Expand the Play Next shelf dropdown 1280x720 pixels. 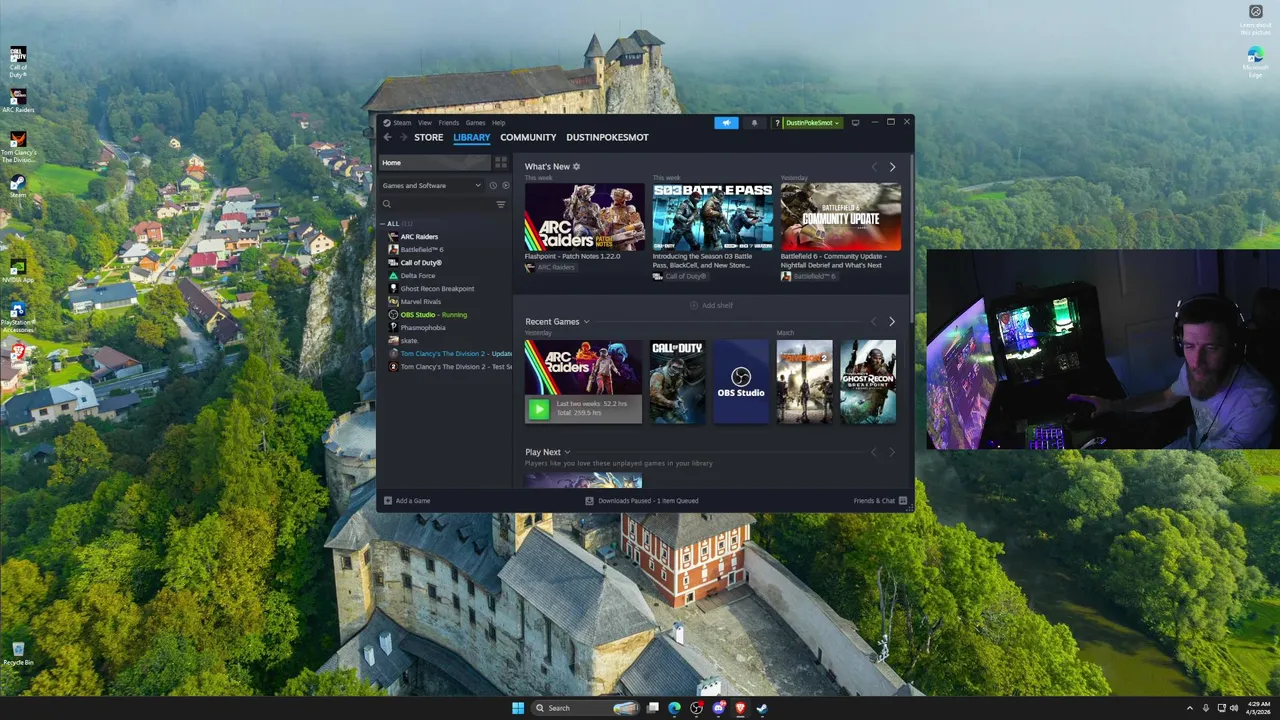tap(567, 452)
